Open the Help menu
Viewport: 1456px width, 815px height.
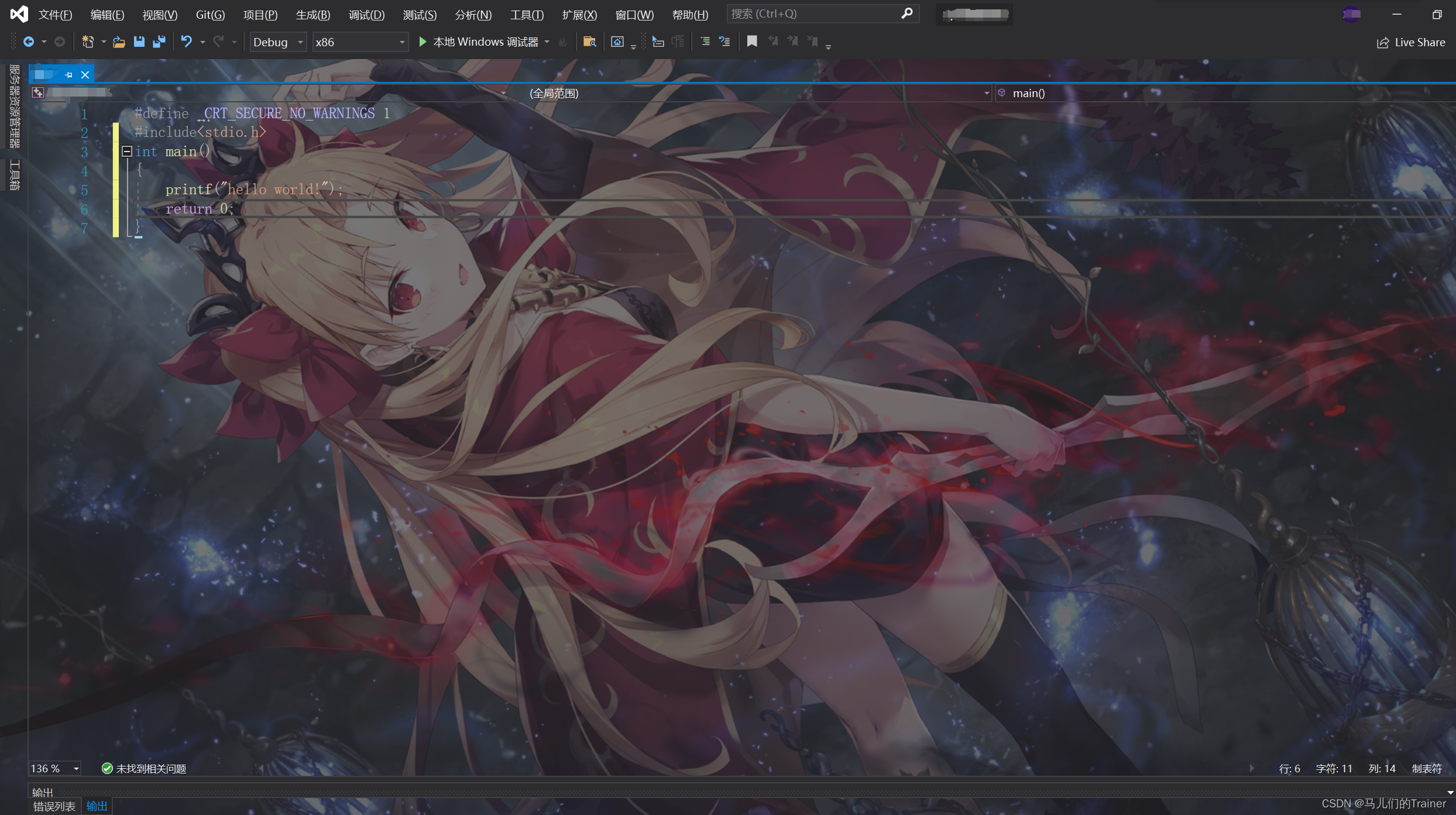click(690, 15)
